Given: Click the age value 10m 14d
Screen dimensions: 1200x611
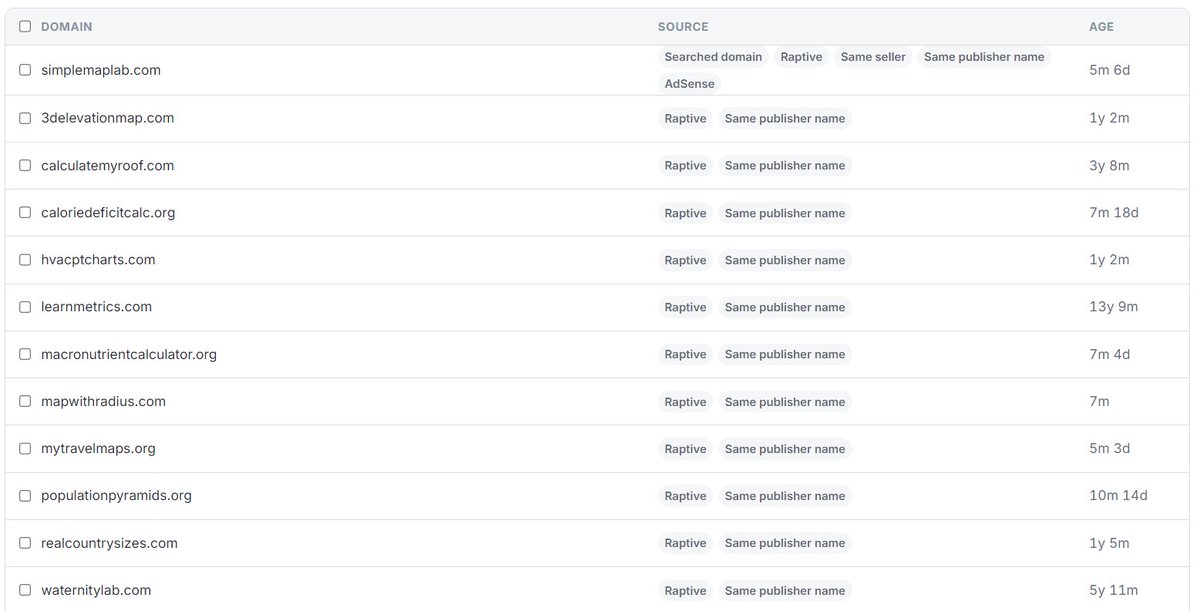Looking at the screenshot, I should pyautogui.click(x=1118, y=496).
